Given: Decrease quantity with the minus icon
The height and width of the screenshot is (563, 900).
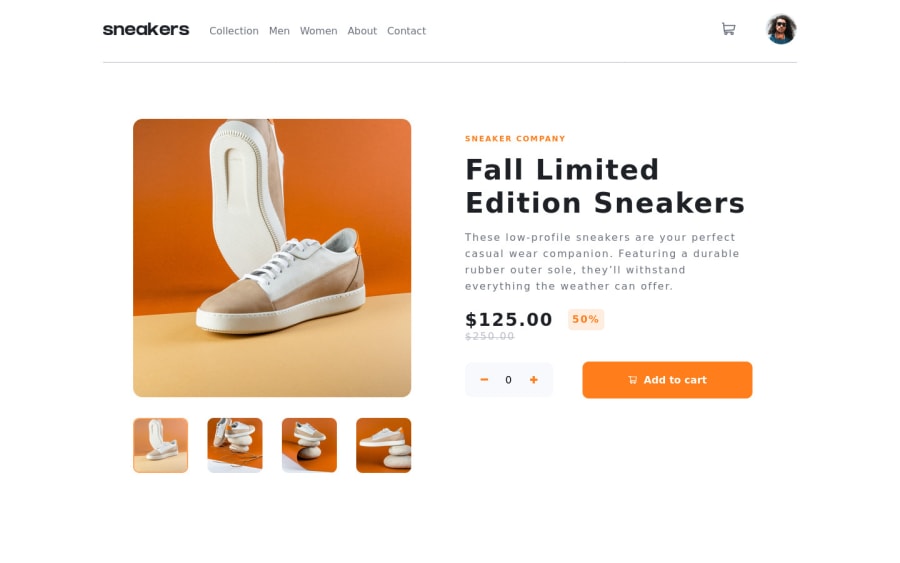Looking at the screenshot, I should [484, 379].
